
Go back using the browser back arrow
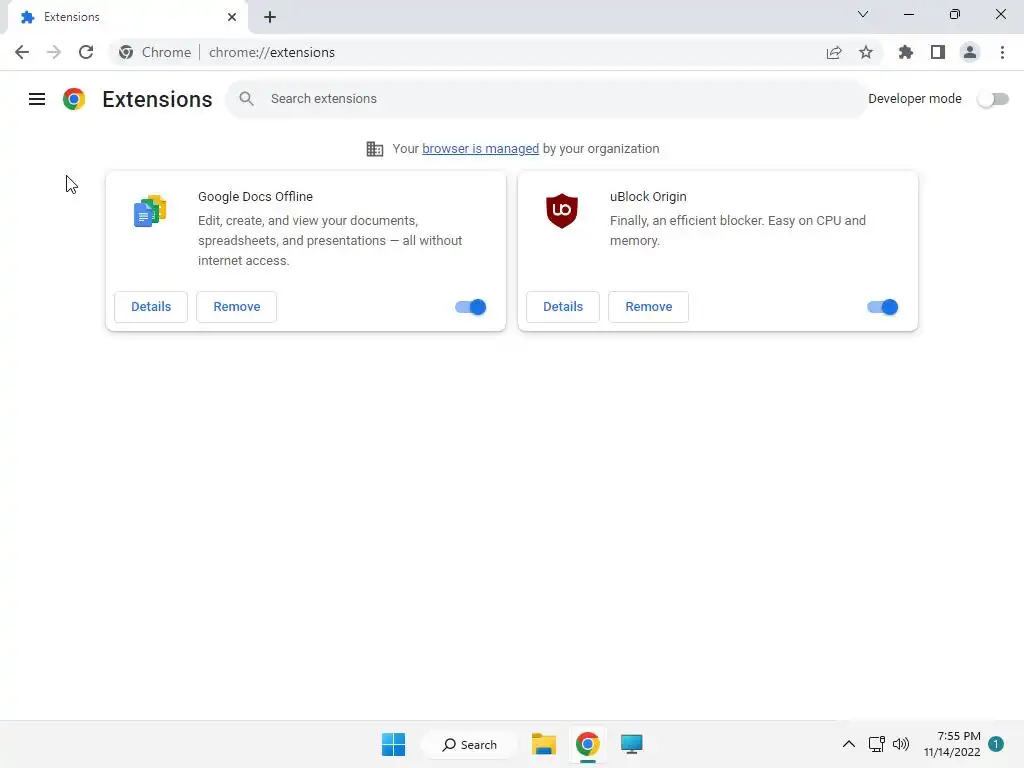click(22, 52)
